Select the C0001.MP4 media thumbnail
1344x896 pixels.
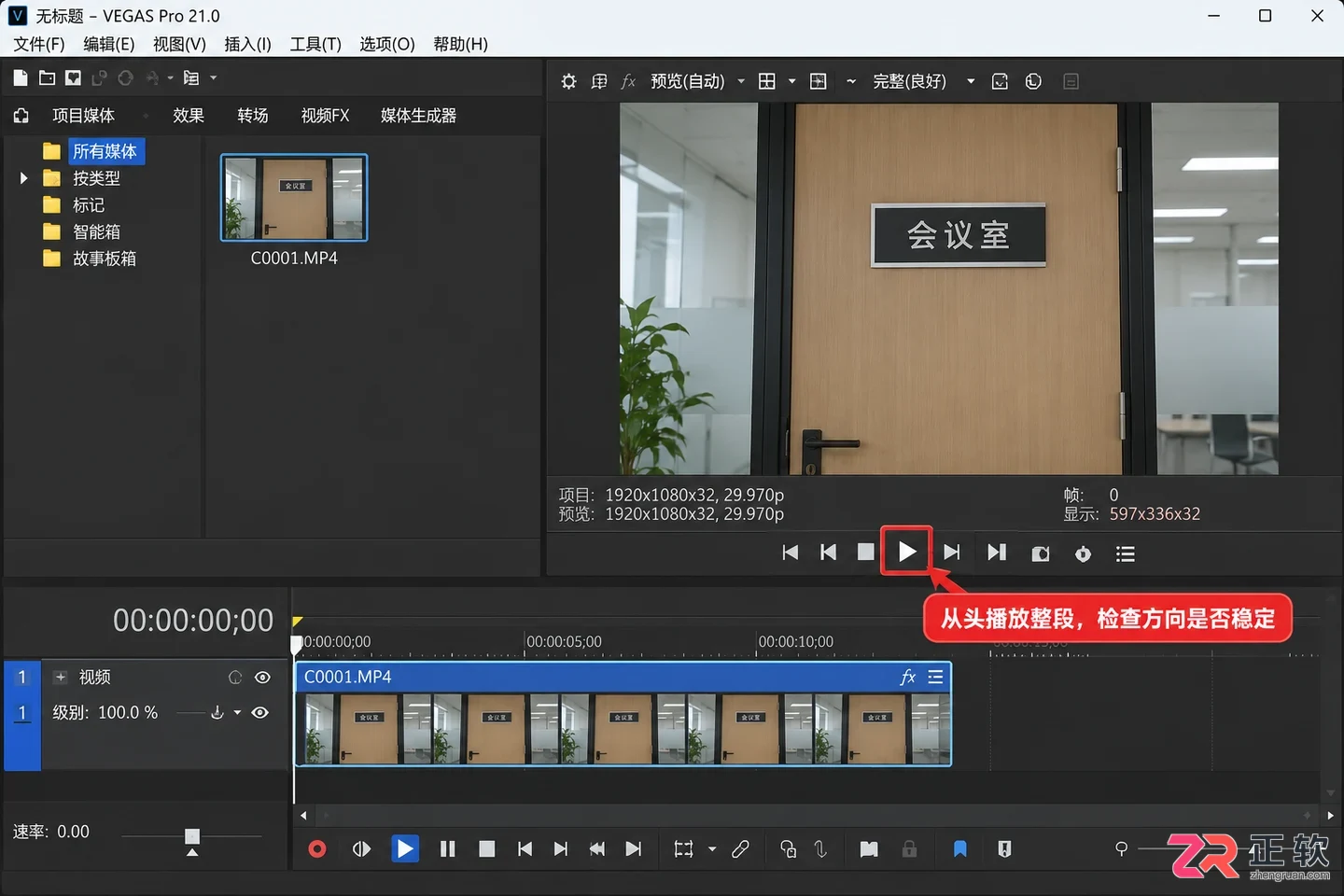pyautogui.click(x=294, y=198)
